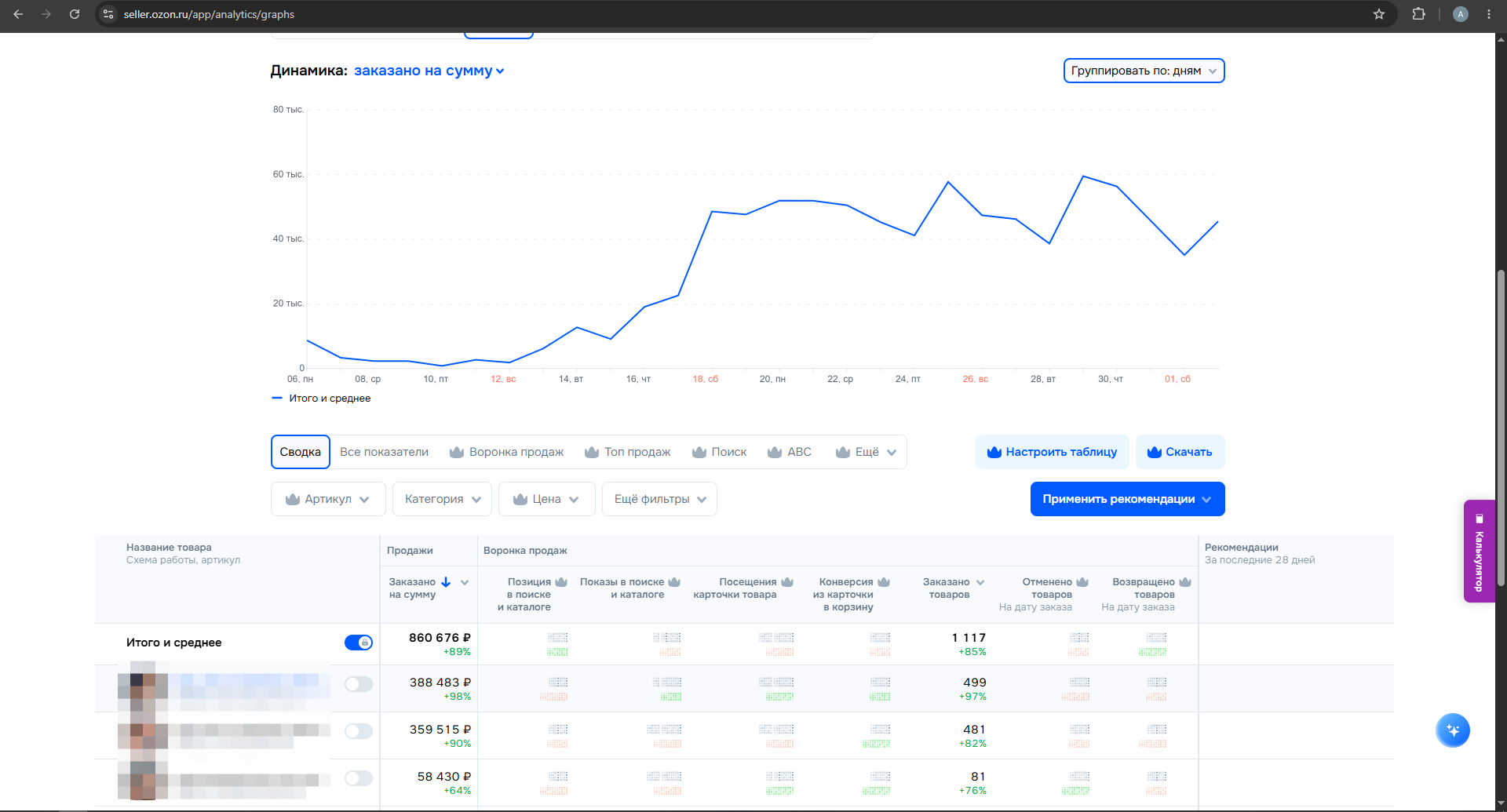Click the Настроить таблицу button
The height and width of the screenshot is (812, 1507).
pos(1052,452)
